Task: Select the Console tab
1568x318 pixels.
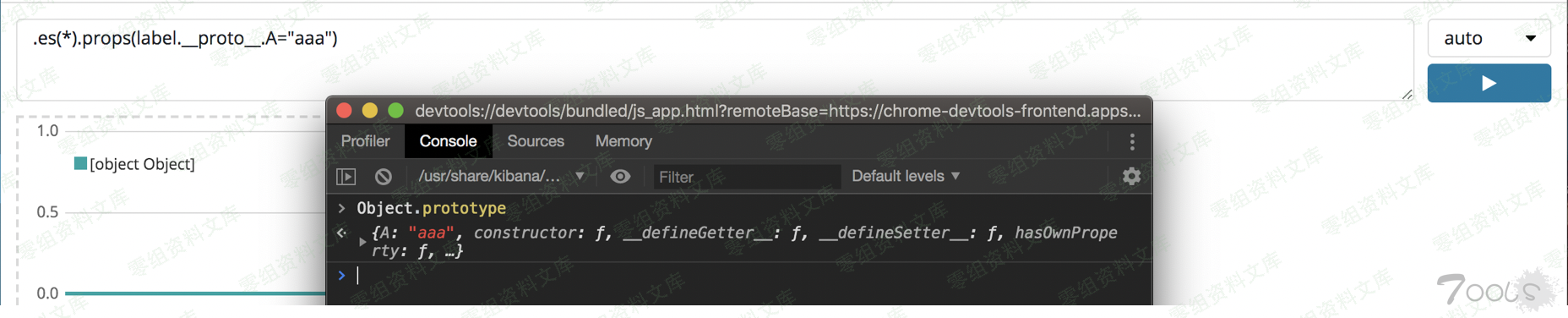Action: click(448, 141)
